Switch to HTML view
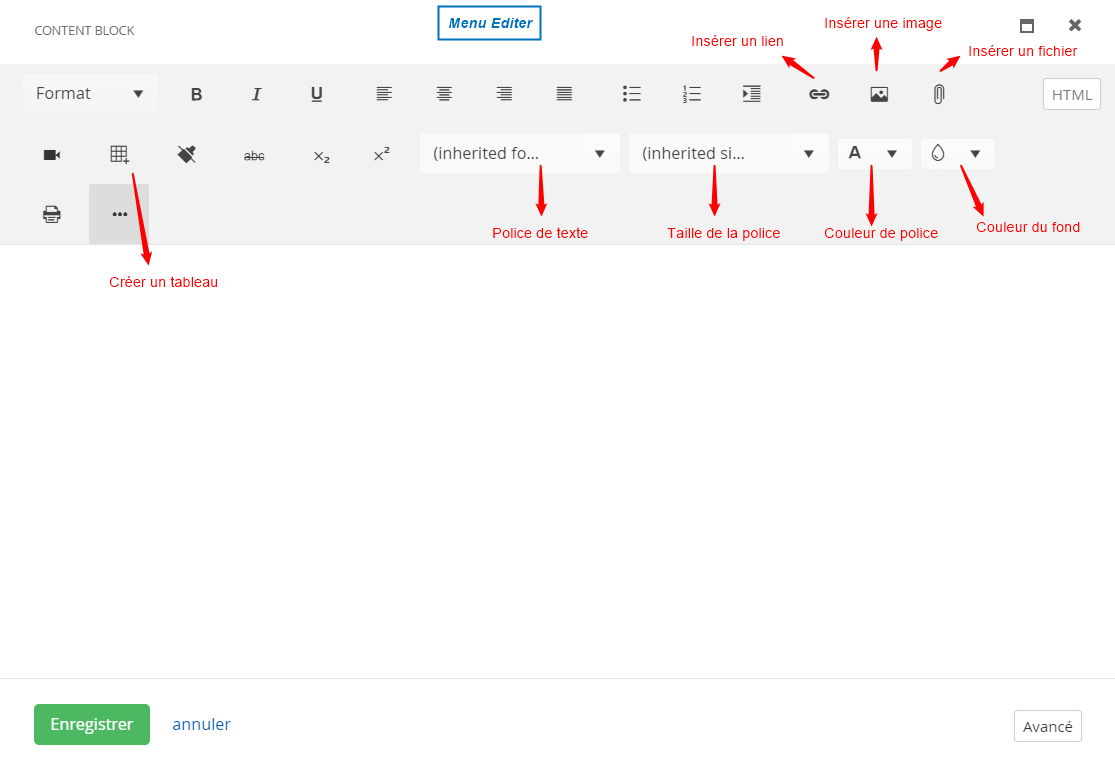 click(1071, 95)
